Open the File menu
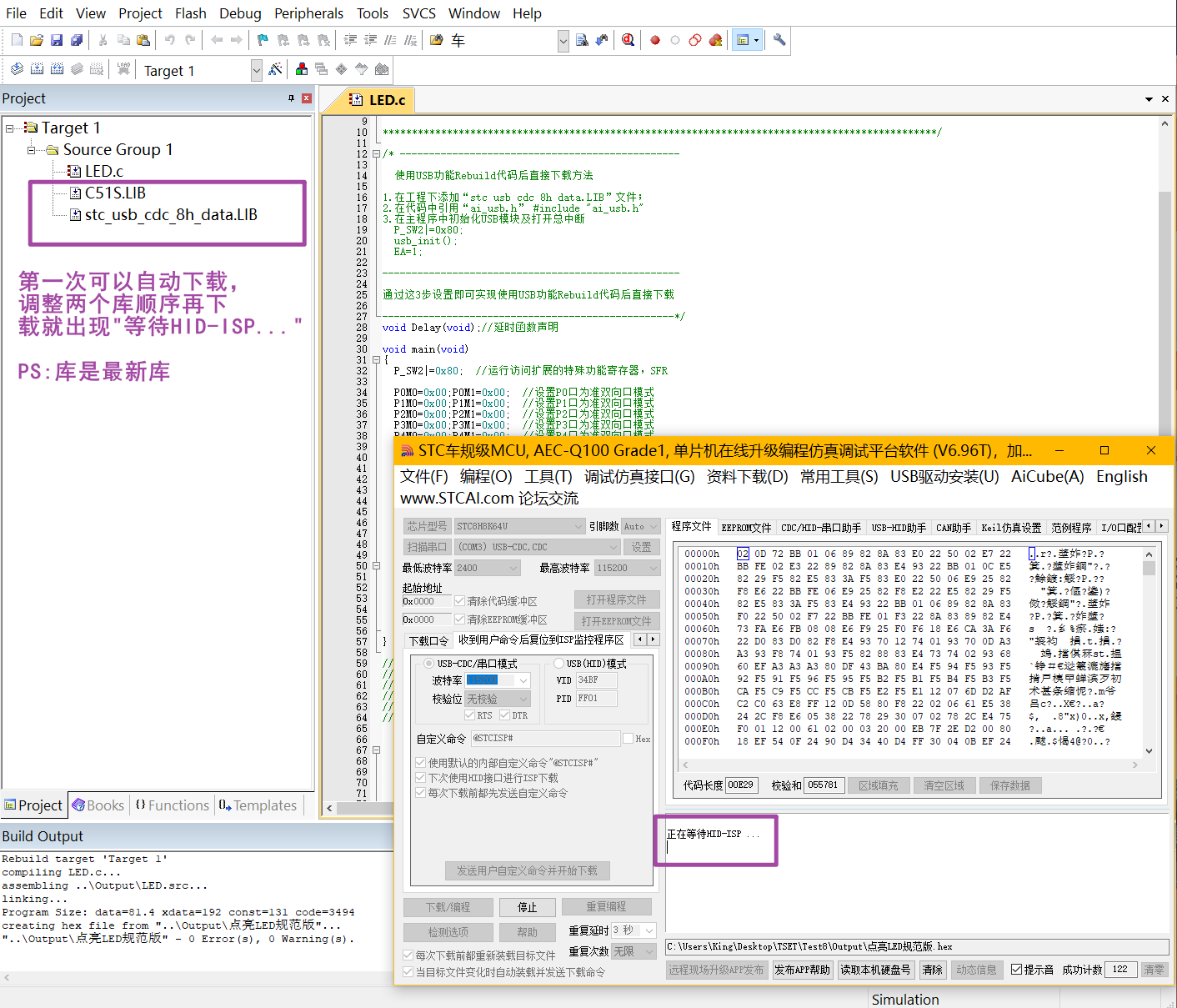Image resolution: width=1177 pixels, height=1008 pixels. [x=16, y=13]
